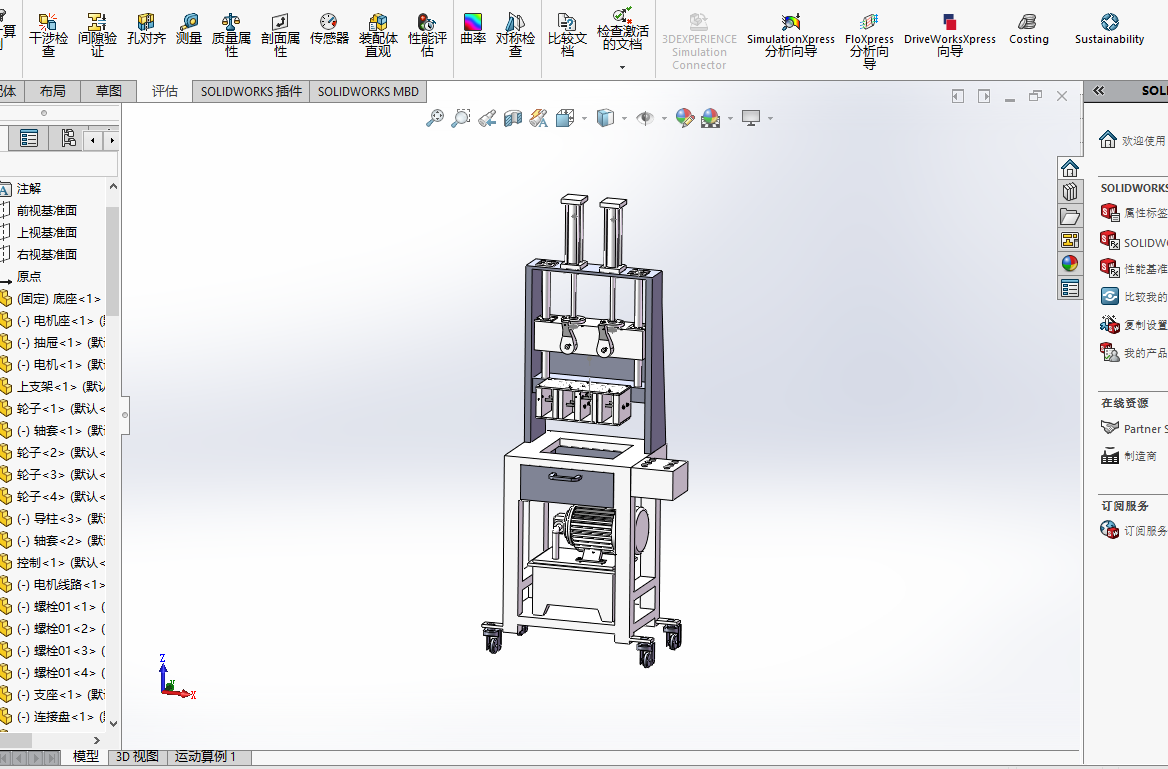Viewport: 1168px width, 769px height.
Task: Open Compare Documents (比较文档)
Action: point(568,35)
